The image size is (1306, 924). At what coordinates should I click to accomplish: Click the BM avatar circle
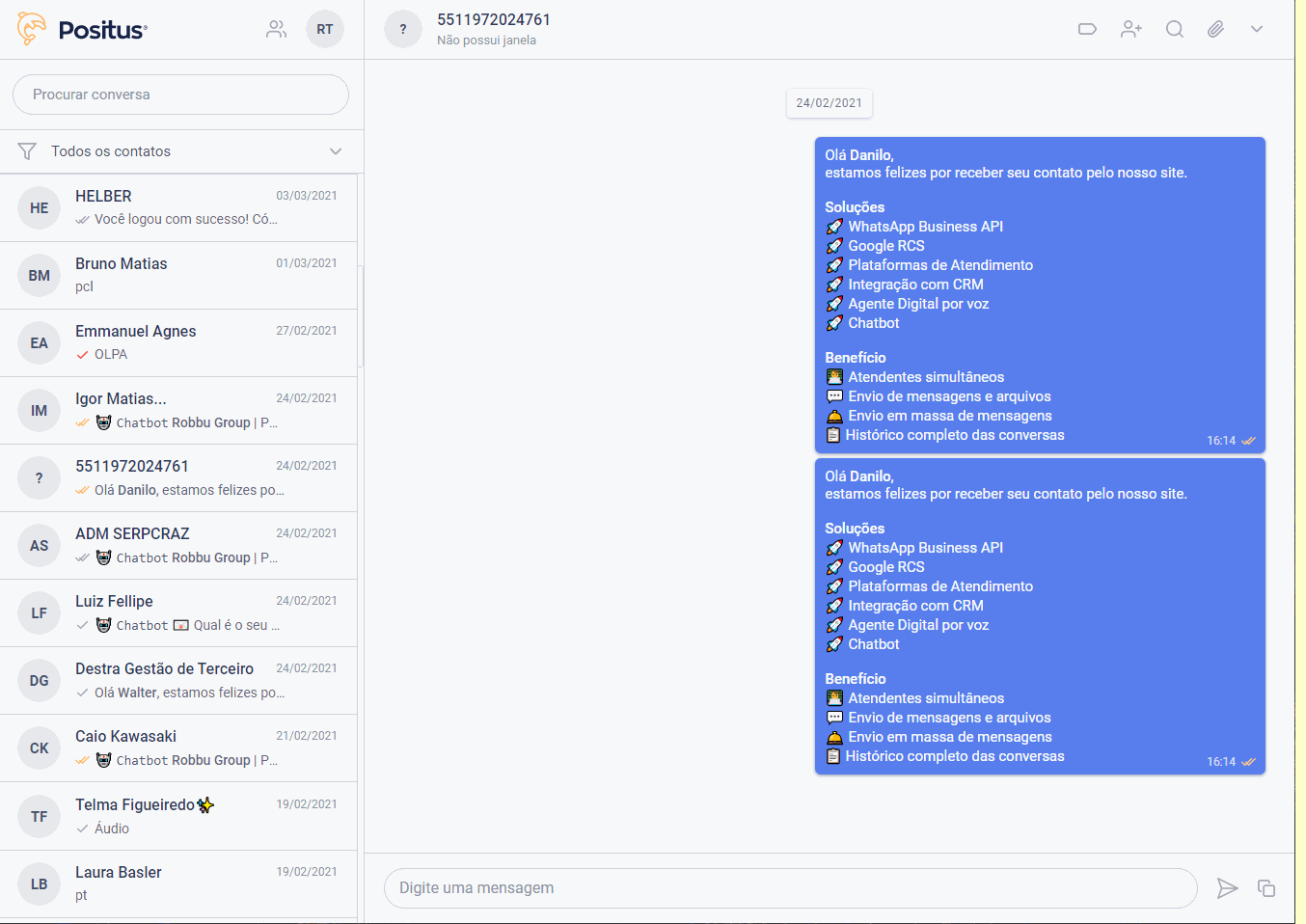click(39, 276)
